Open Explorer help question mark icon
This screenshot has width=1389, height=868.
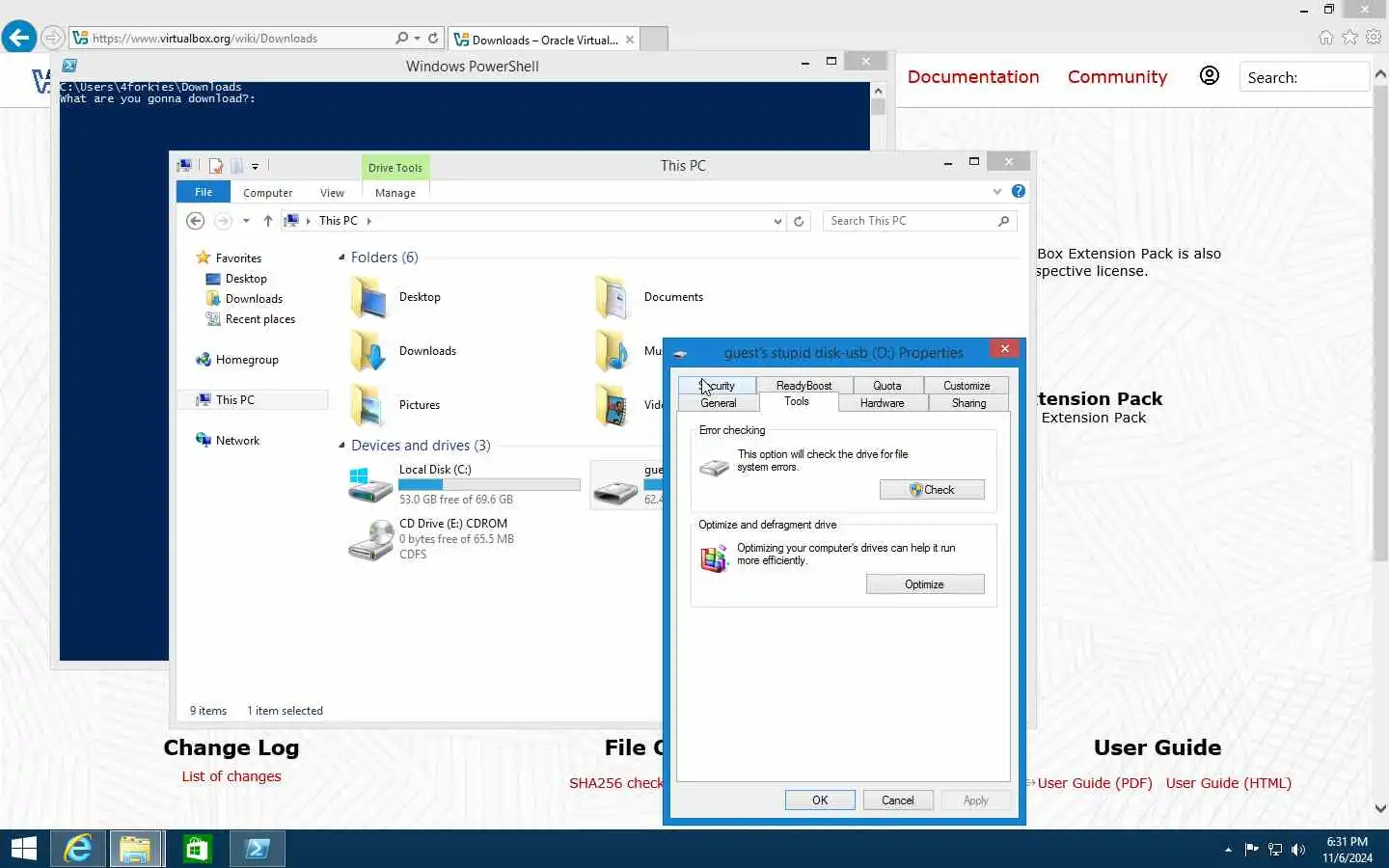pyautogui.click(x=1018, y=191)
